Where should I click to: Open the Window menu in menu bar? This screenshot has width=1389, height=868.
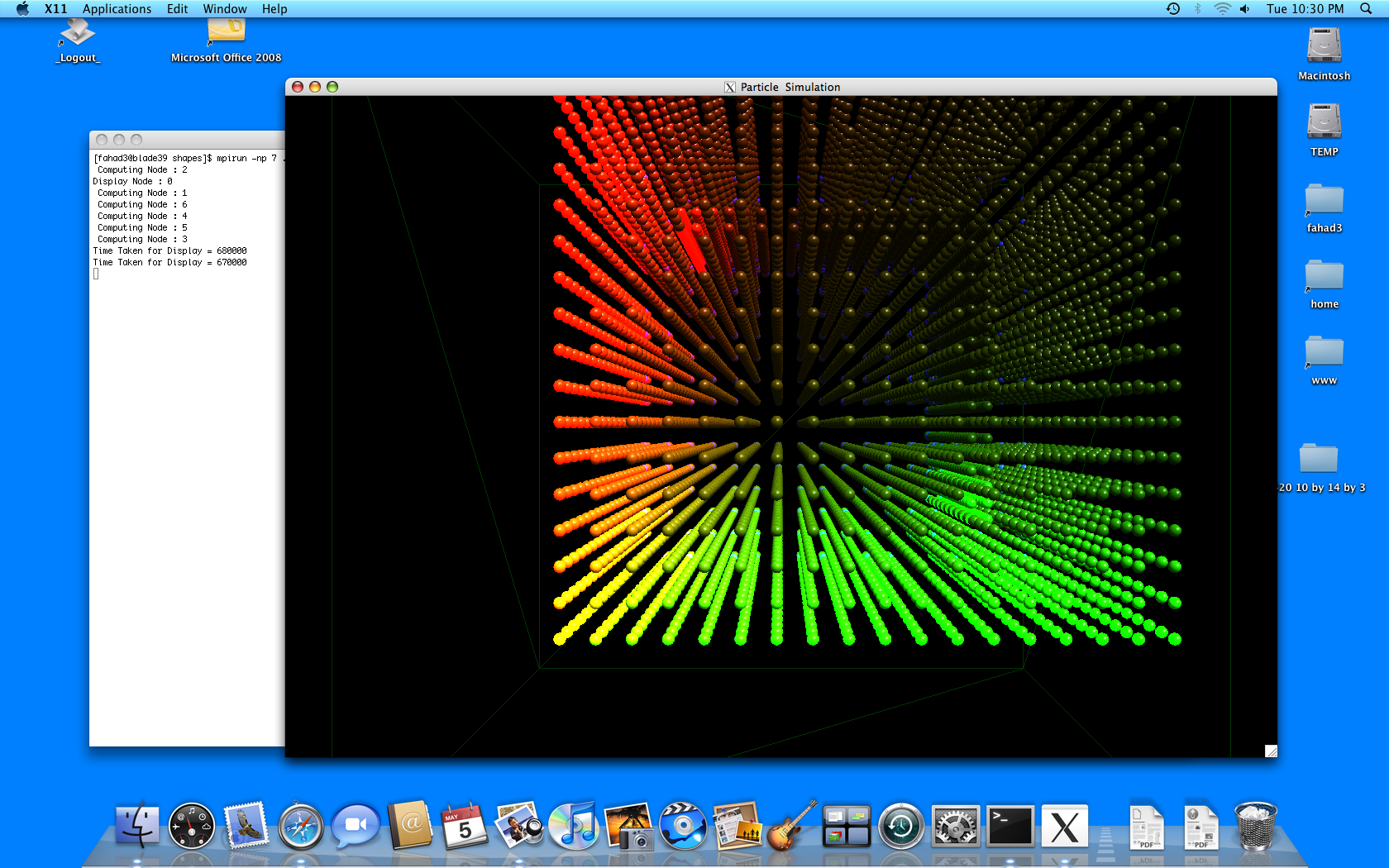tap(225, 9)
